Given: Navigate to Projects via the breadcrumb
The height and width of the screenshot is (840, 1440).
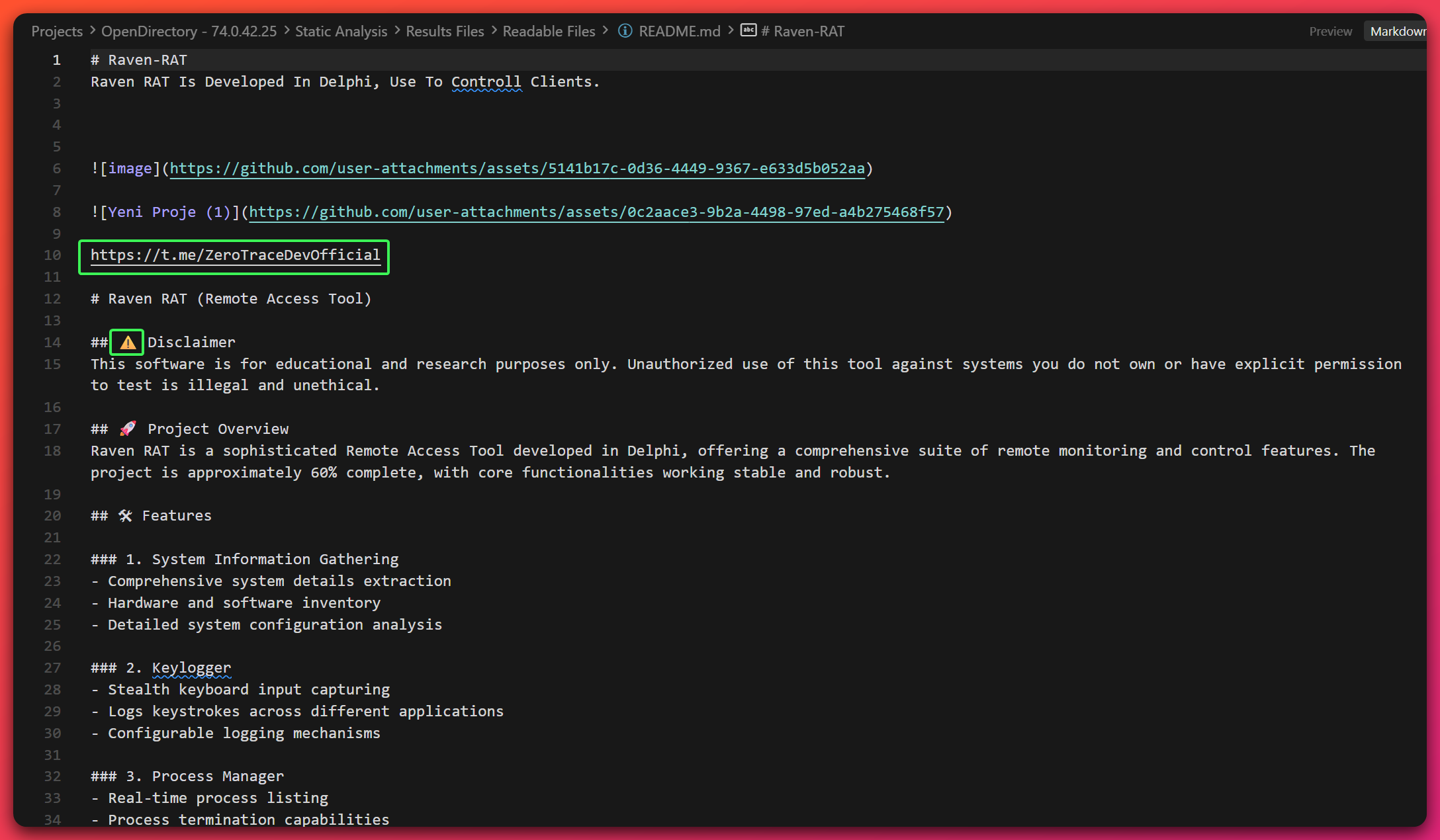Looking at the screenshot, I should click(x=56, y=30).
